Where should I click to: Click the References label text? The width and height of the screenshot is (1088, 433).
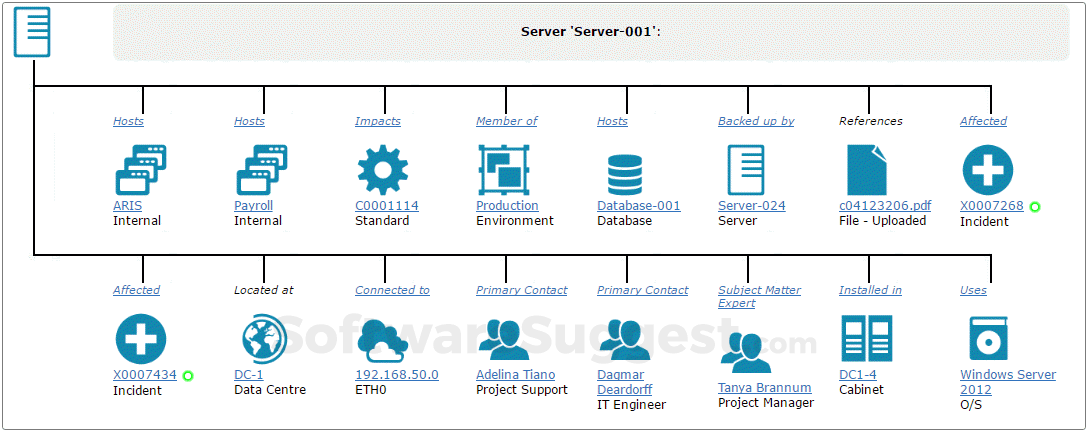(871, 121)
